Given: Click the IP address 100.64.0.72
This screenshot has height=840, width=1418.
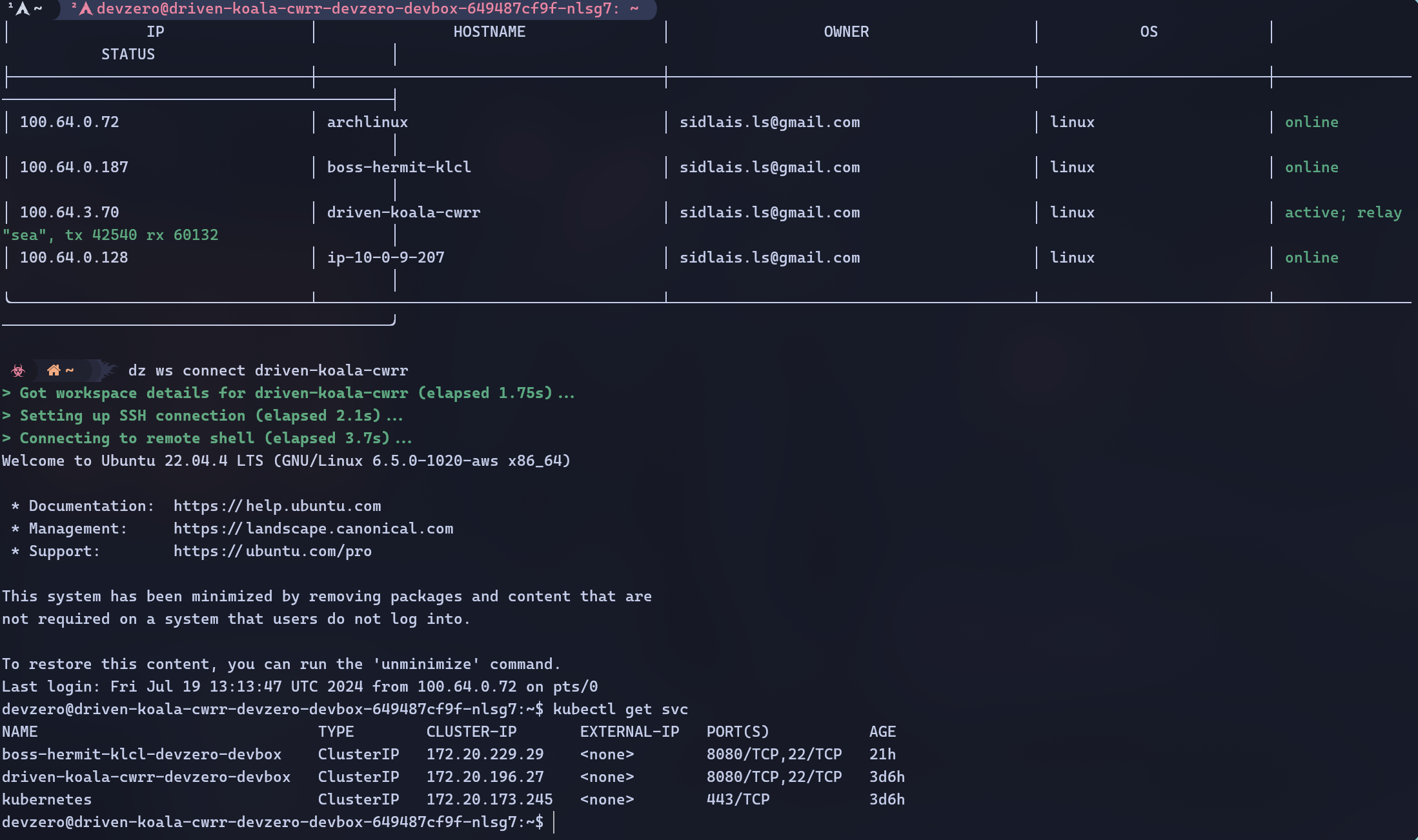Looking at the screenshot, I should coord(70,122).
